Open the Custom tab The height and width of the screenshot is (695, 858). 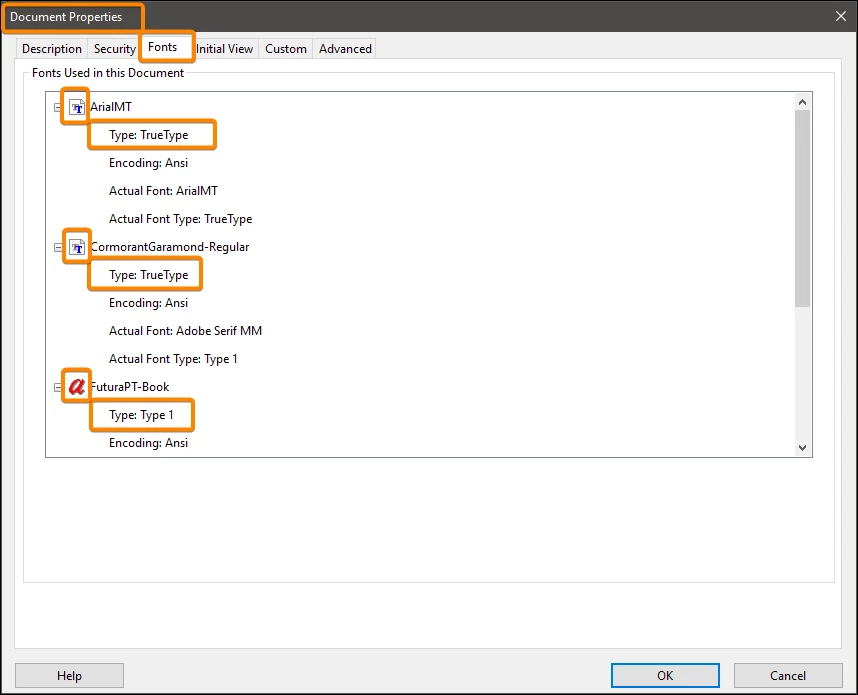(286, 49)
